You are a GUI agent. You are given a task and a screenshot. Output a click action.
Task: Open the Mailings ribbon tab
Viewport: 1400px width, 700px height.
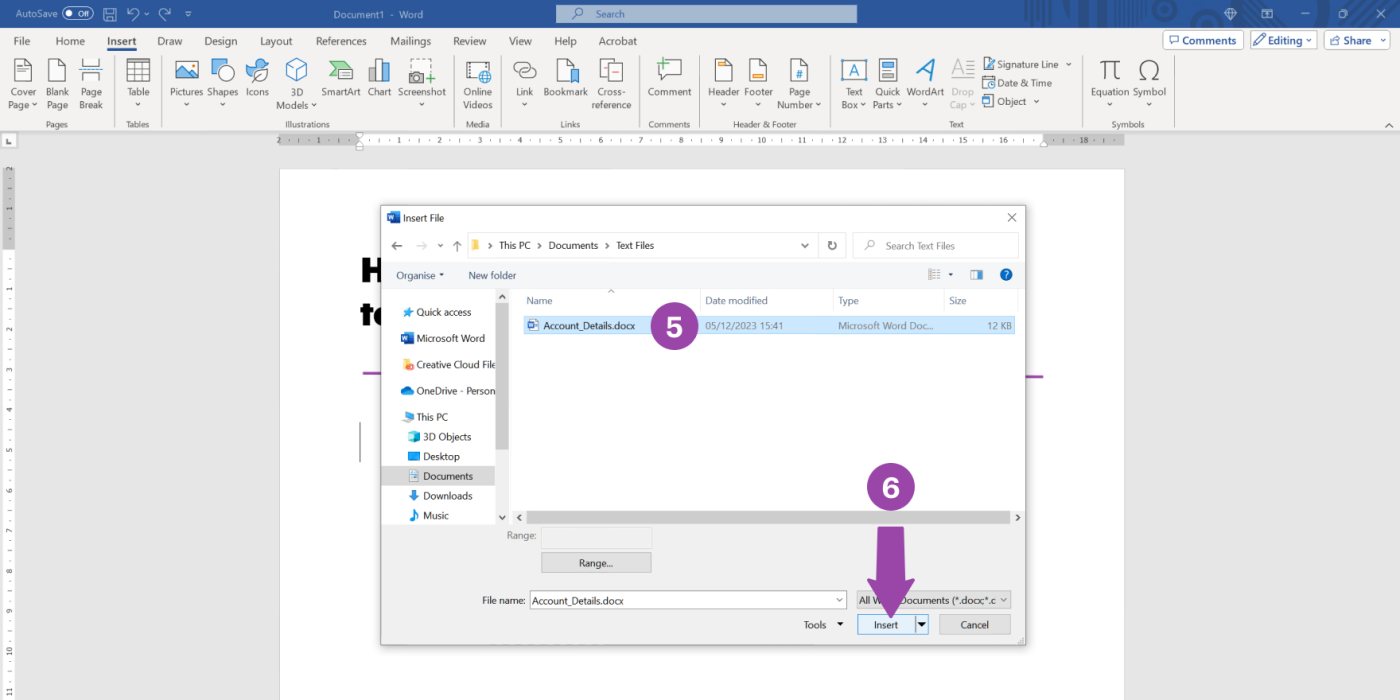click(x=410, y=41)
